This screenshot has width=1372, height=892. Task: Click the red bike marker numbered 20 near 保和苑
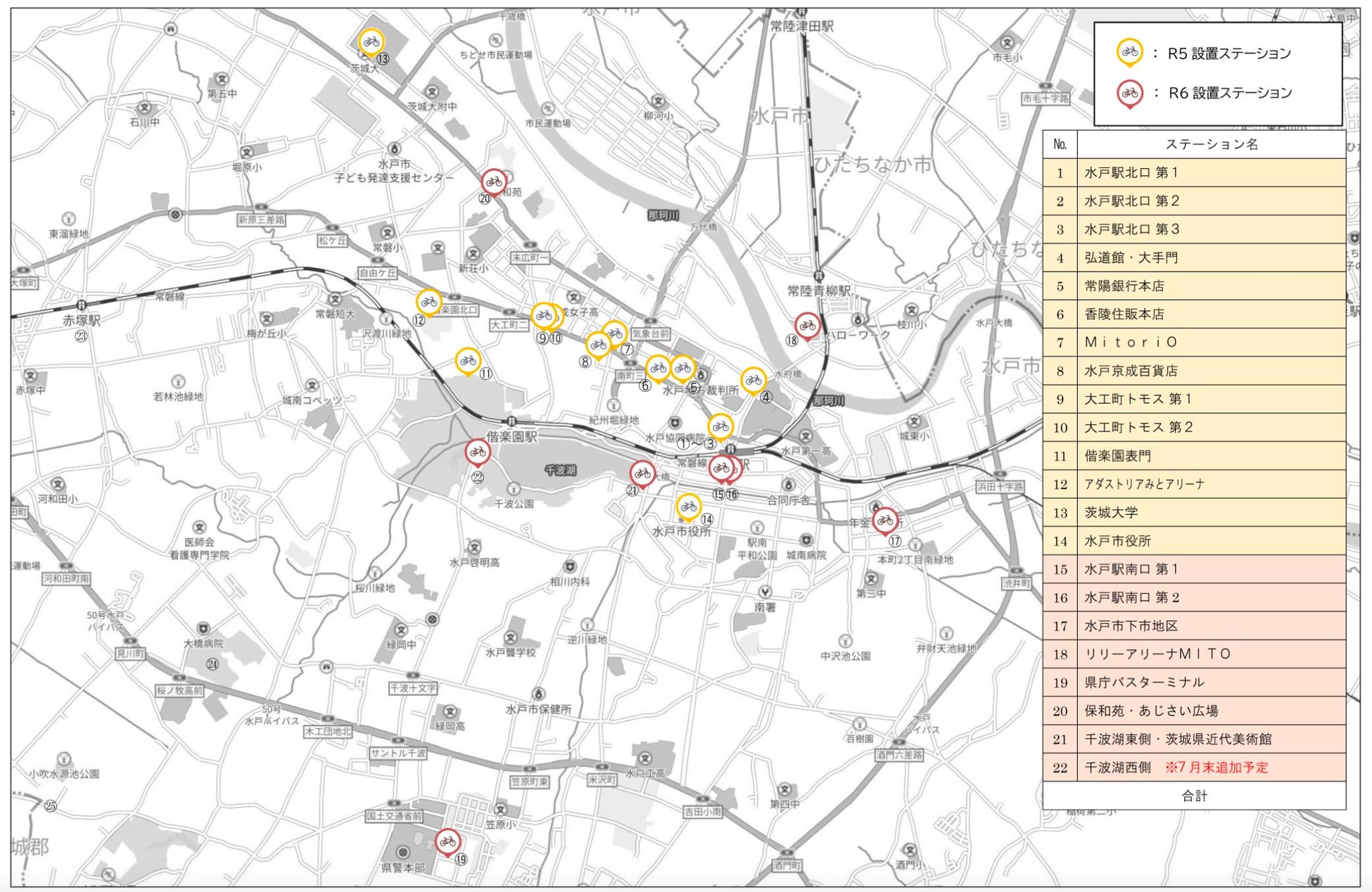pos(494,181)
